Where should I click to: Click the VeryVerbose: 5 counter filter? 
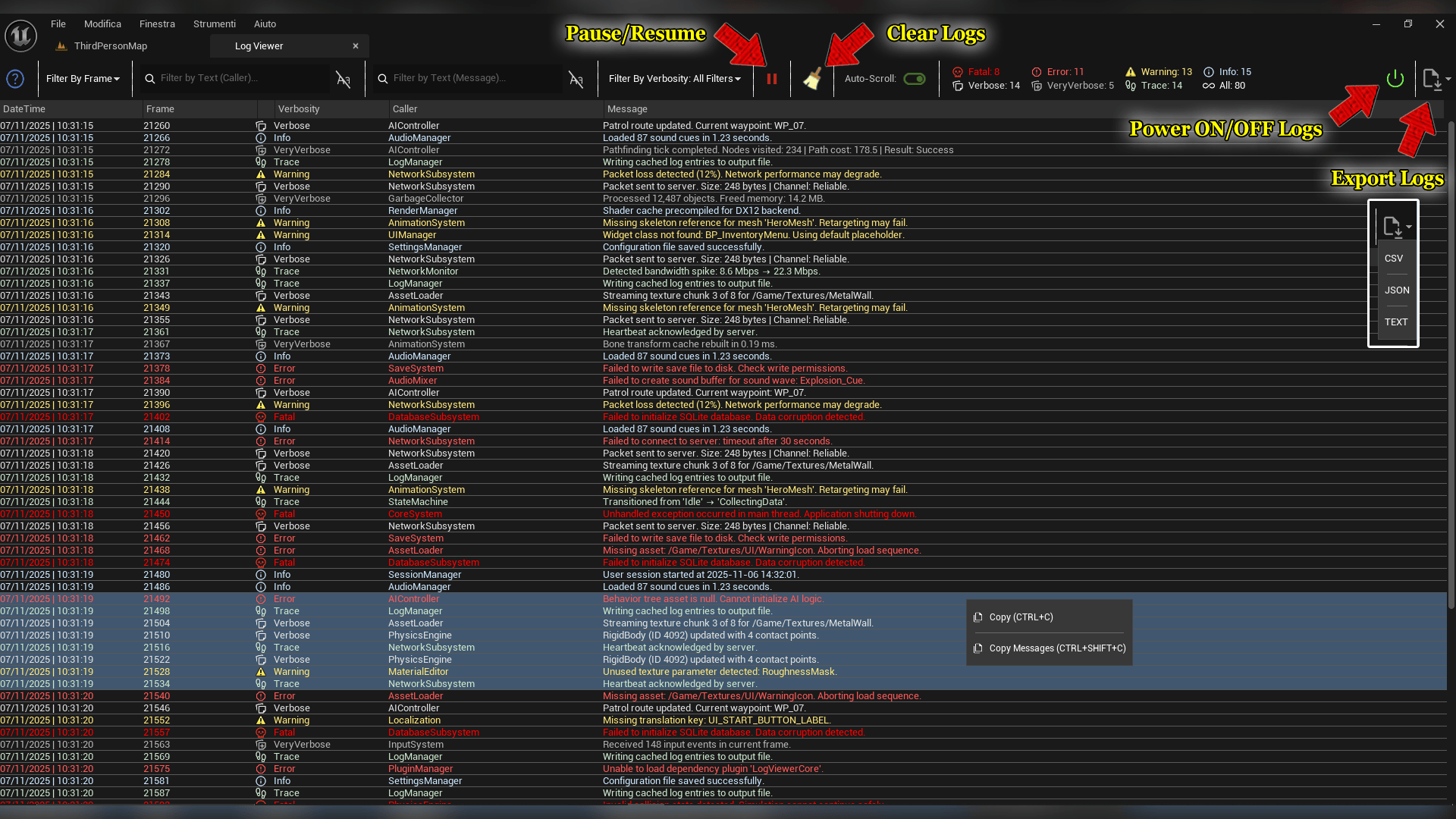[x=1072, y=86]
